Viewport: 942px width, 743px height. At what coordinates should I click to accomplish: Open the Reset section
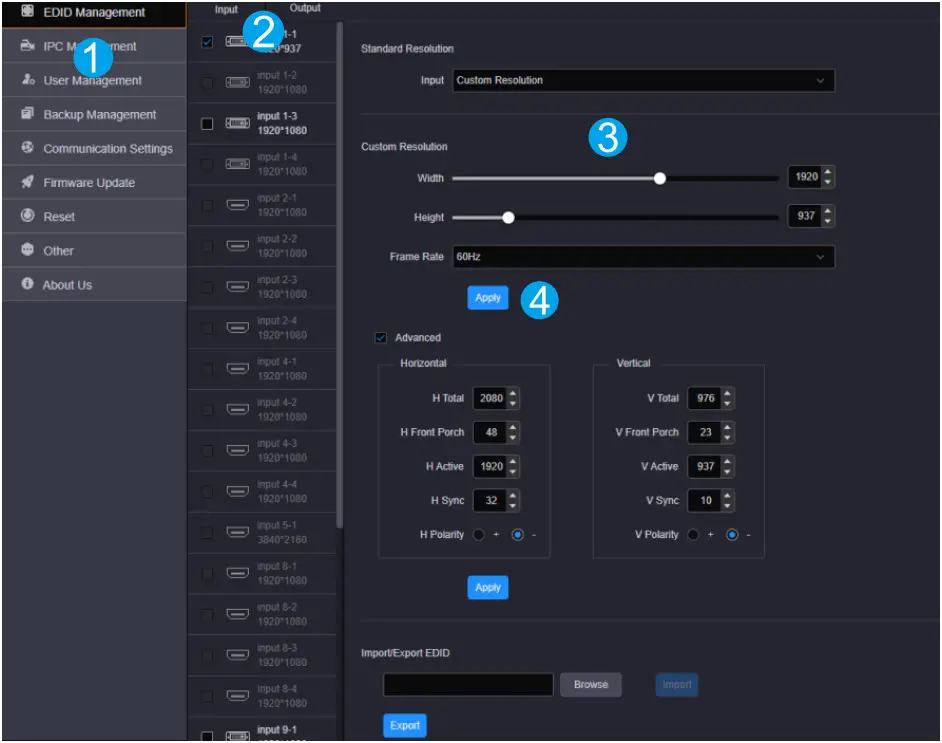coord(94,217)
